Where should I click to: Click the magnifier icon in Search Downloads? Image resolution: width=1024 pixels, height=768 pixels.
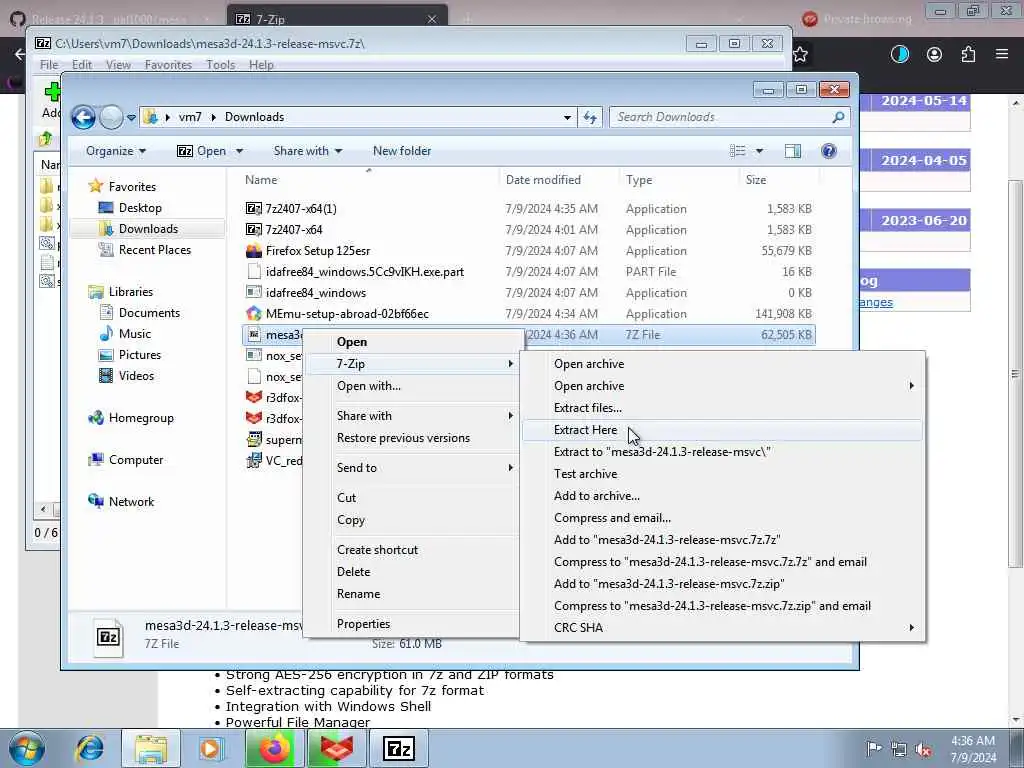pyautogui.click(x=838, y=118)
